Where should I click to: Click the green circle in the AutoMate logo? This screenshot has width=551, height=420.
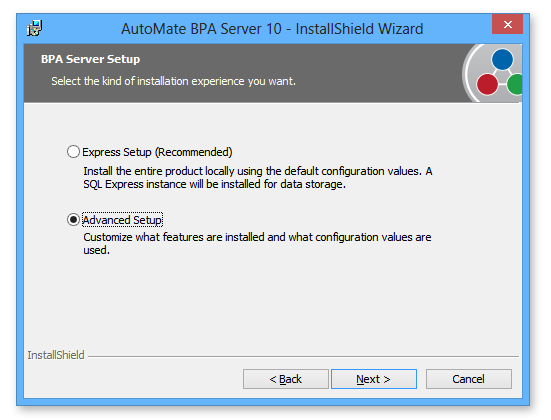tap(516, 84)
